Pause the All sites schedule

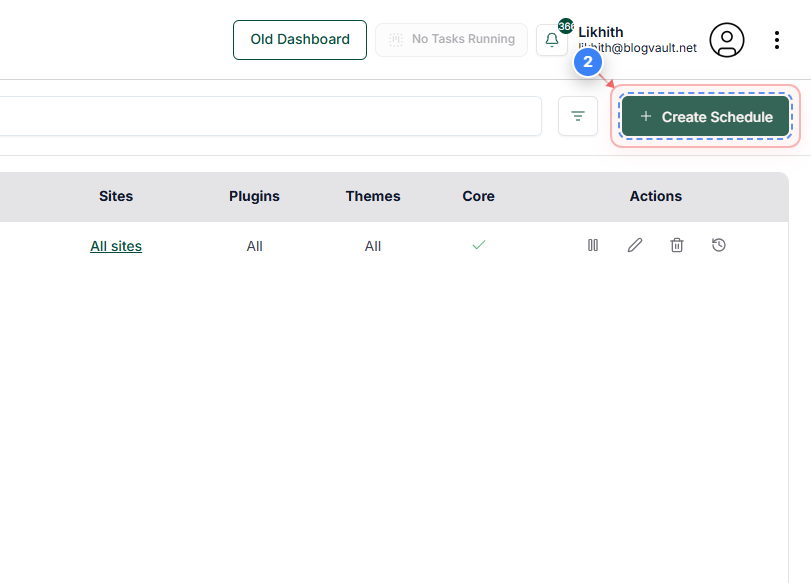coord(593,245)
